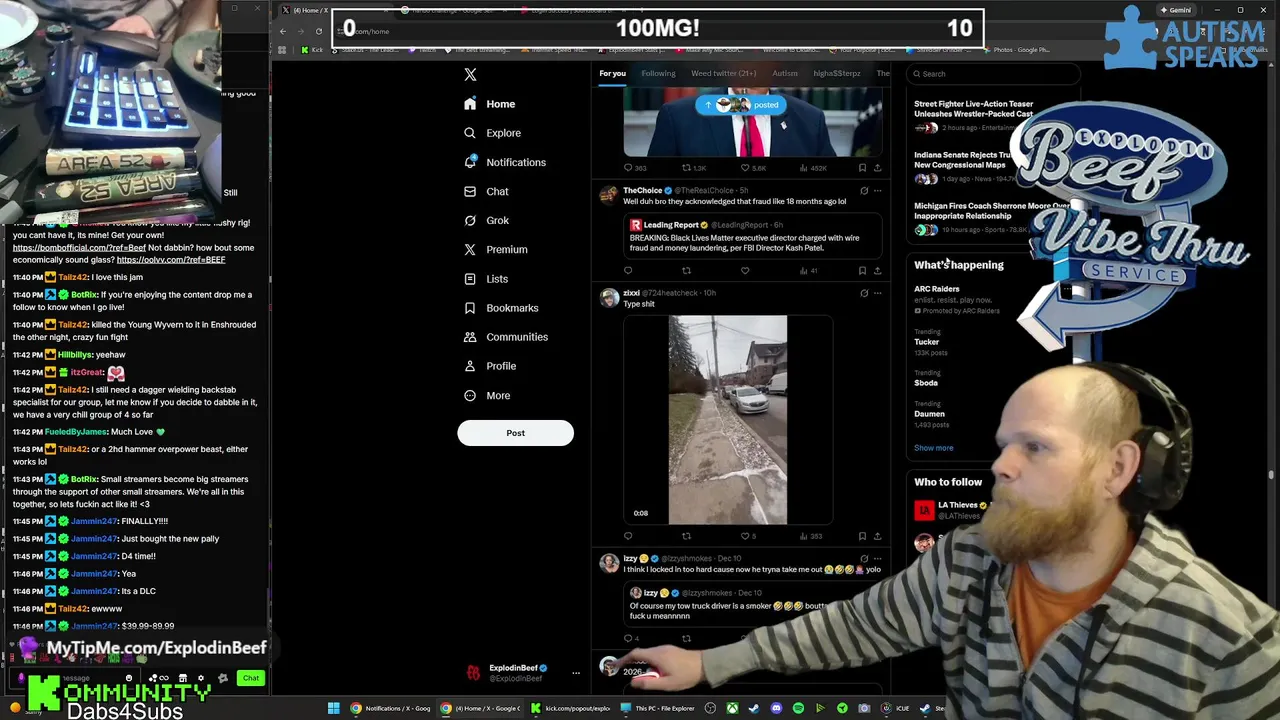The width and height of the screenshot is (1280, 720).
Task: Click the Chat button in Kick chat
Action: 250,678
